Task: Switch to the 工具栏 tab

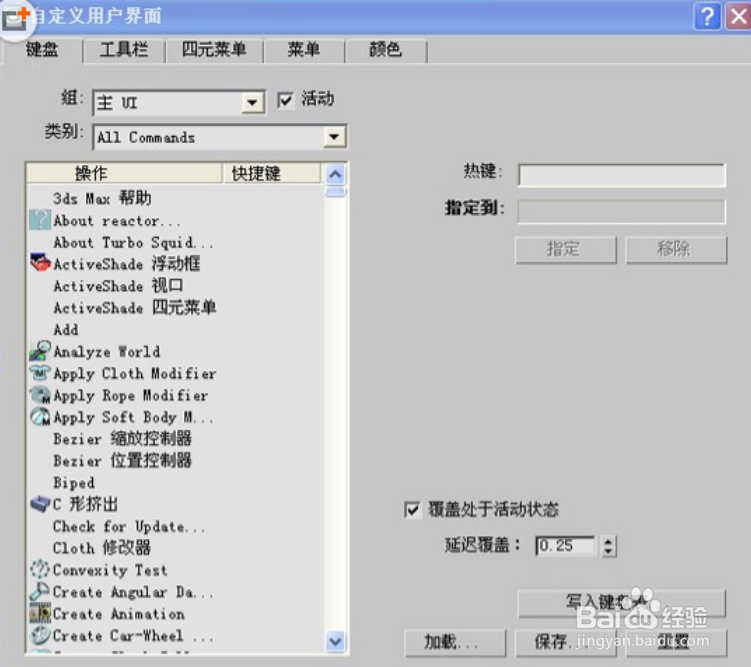Action: coord(124,49)
